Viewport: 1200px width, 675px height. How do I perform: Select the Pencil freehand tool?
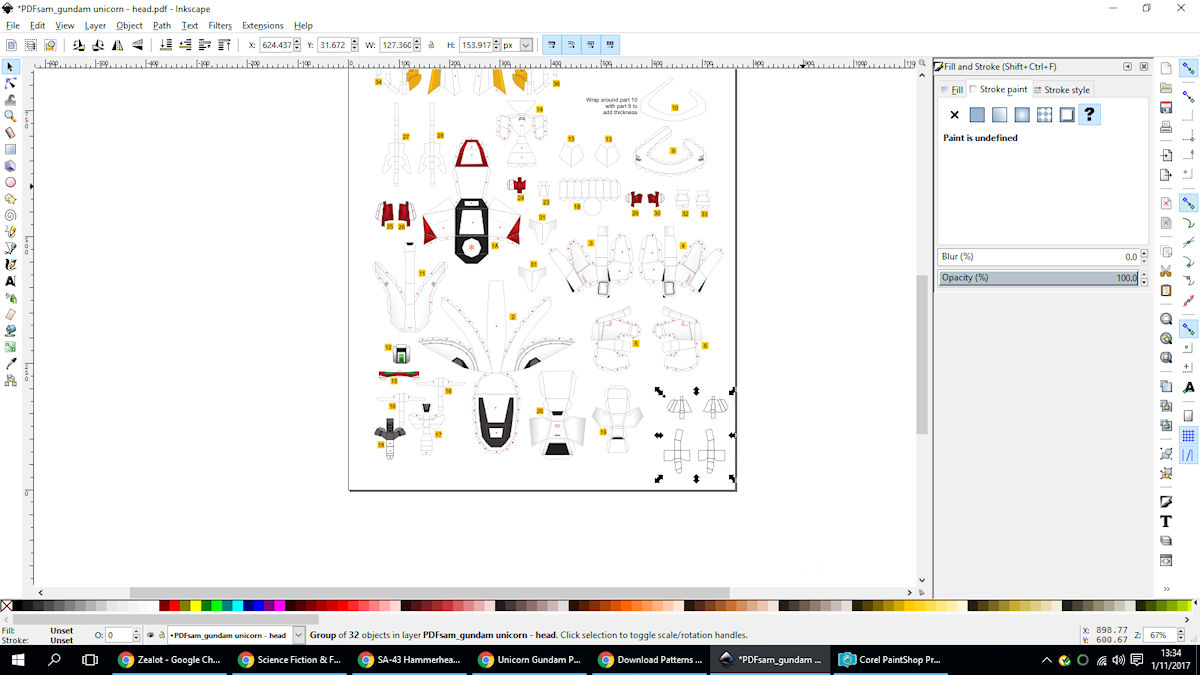coord(10,231)
